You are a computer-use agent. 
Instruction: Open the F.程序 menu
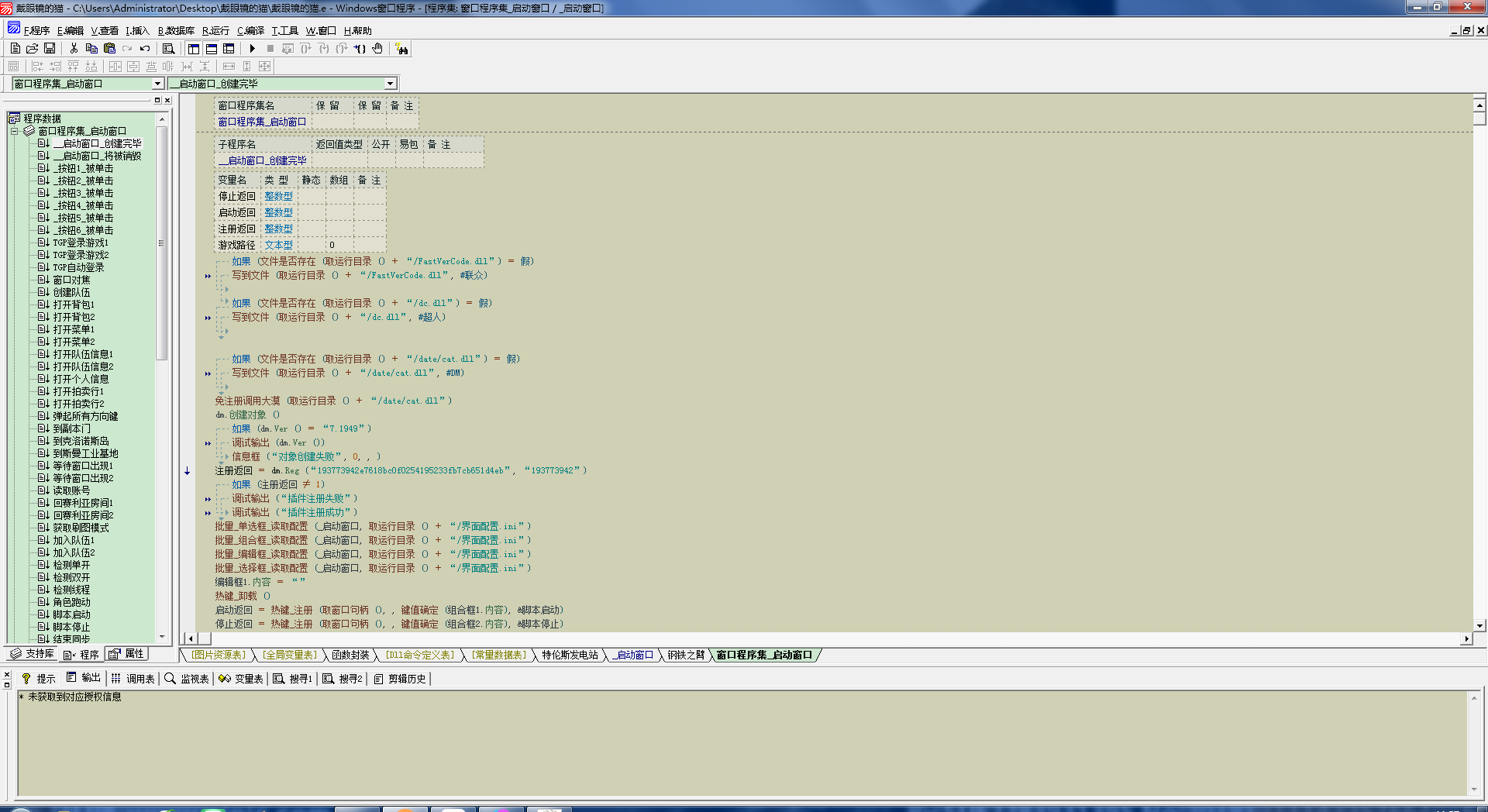pyautogui.click(x=36, y=31)
